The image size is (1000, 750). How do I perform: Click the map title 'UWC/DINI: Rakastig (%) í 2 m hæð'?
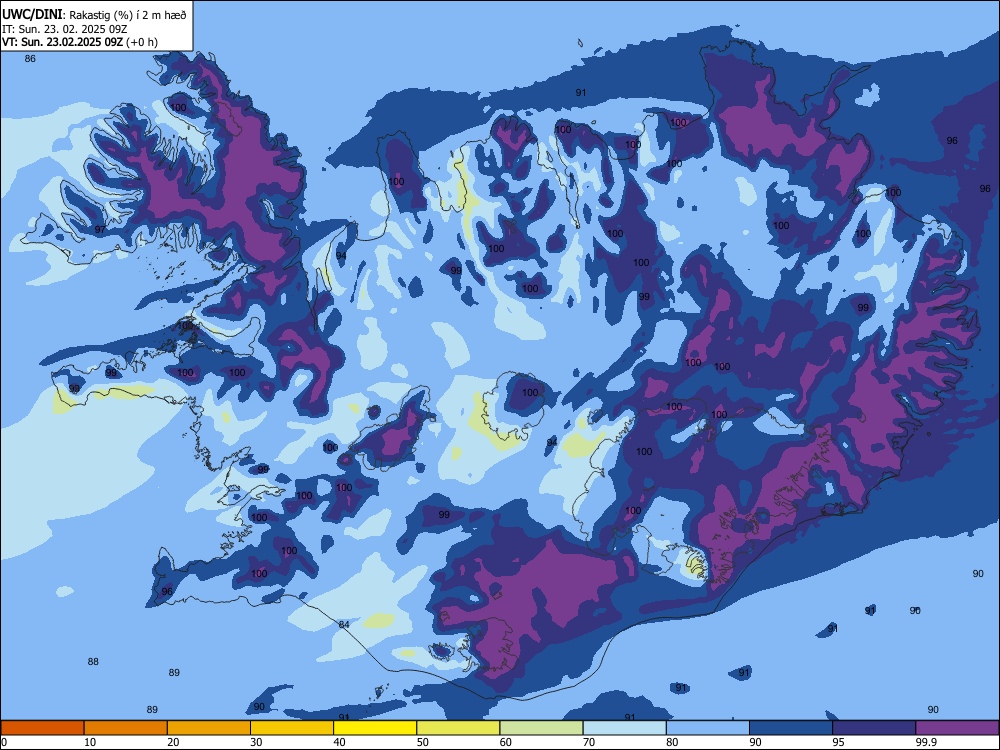[x=94, y=15]
